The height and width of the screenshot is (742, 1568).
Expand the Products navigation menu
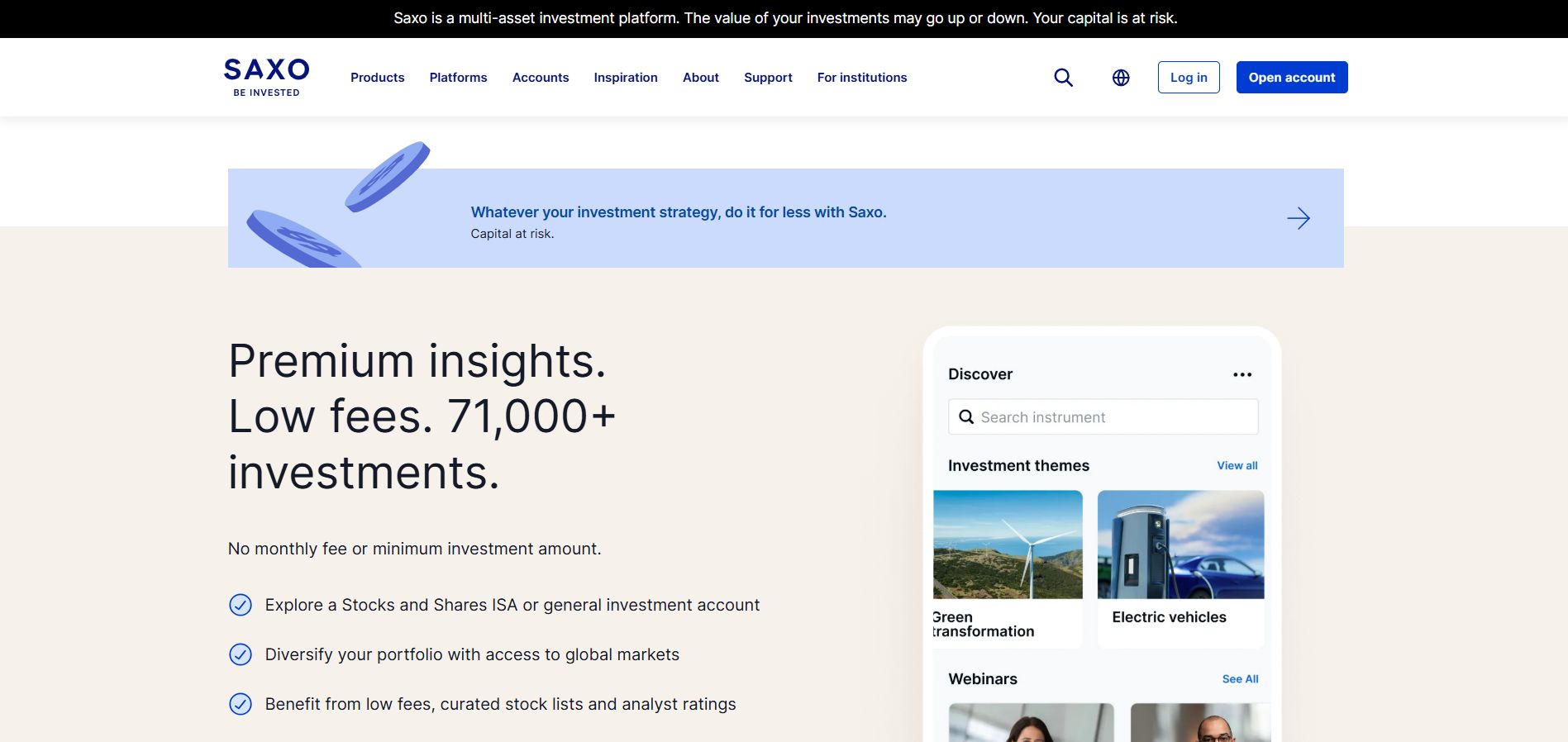pyautogui.click(x=377, y=78)
